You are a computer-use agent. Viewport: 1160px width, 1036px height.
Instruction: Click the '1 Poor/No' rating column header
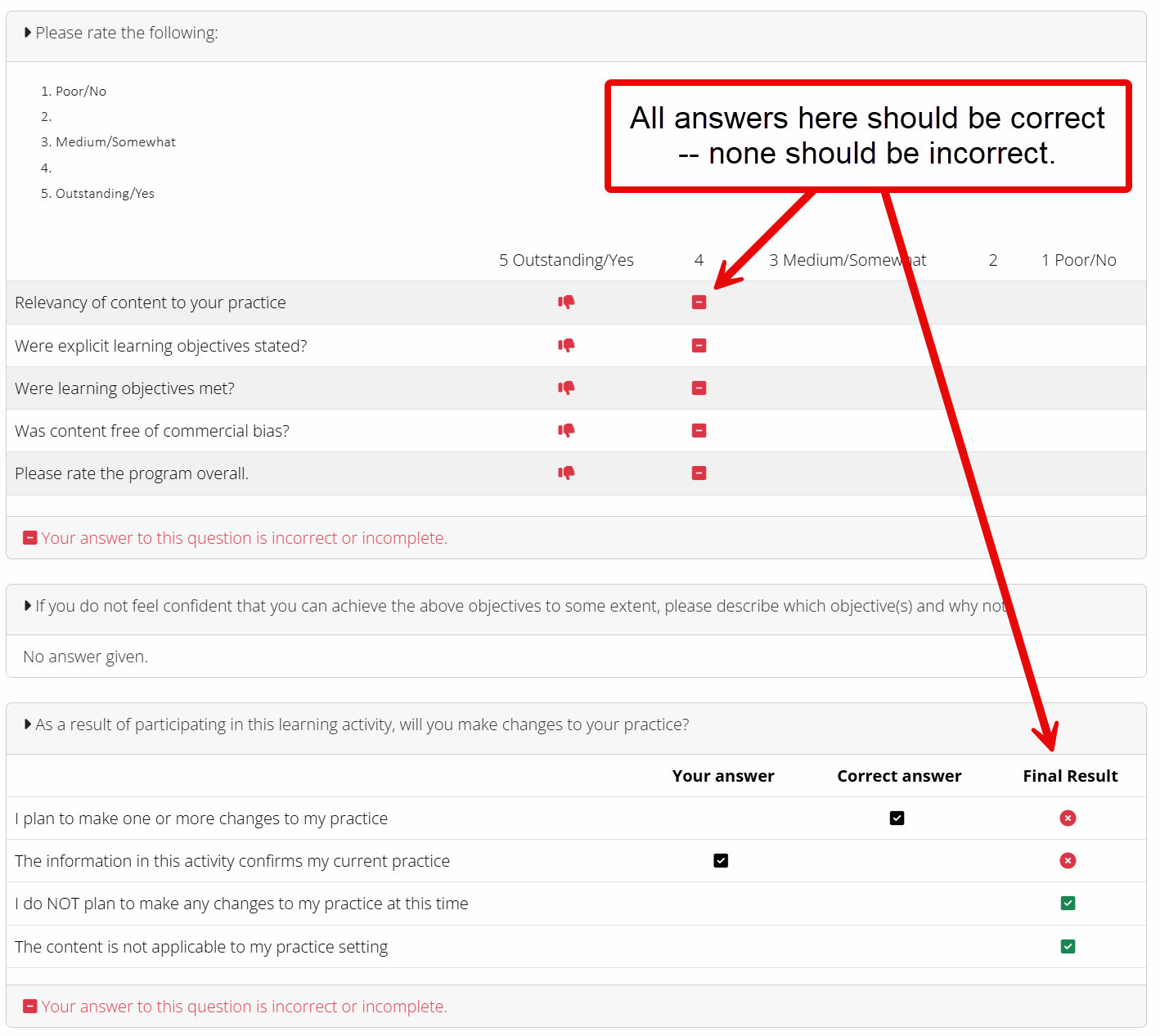1077,260
